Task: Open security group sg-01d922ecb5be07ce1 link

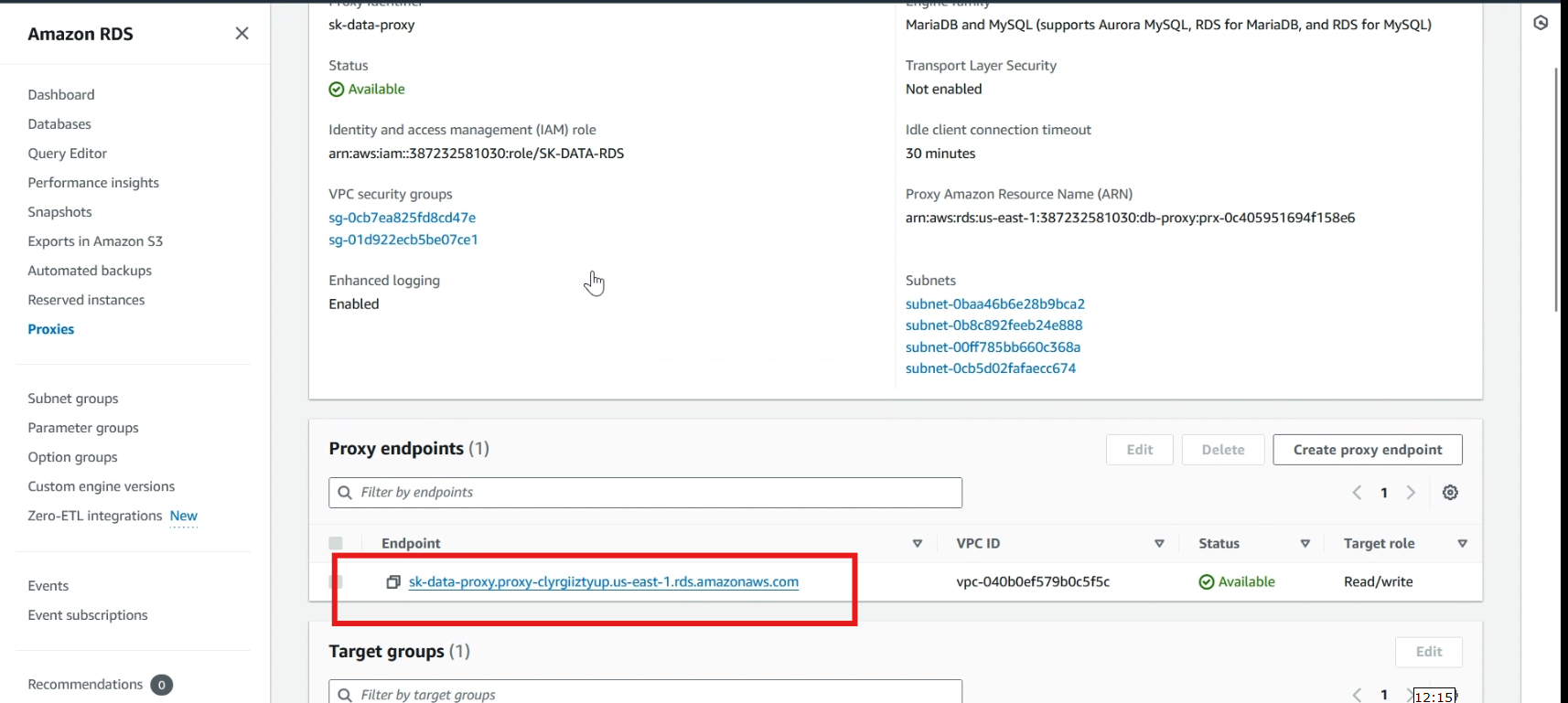Action: click(403, 240)
